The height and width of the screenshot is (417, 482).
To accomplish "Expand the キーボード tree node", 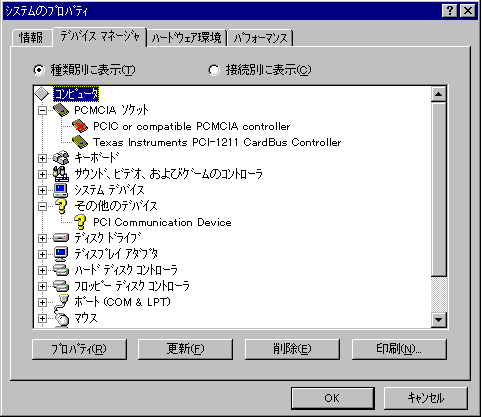I will click(42, 158).
